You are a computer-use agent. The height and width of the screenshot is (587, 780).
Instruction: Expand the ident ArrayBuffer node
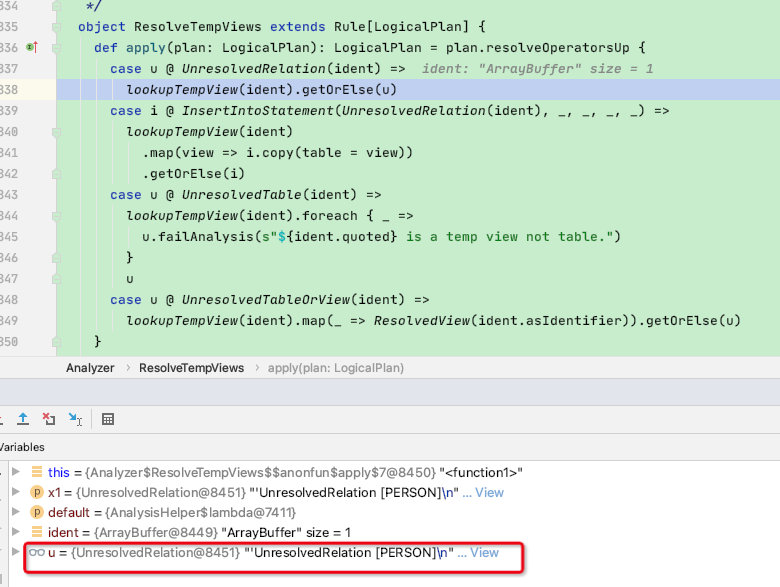[16, 531]
